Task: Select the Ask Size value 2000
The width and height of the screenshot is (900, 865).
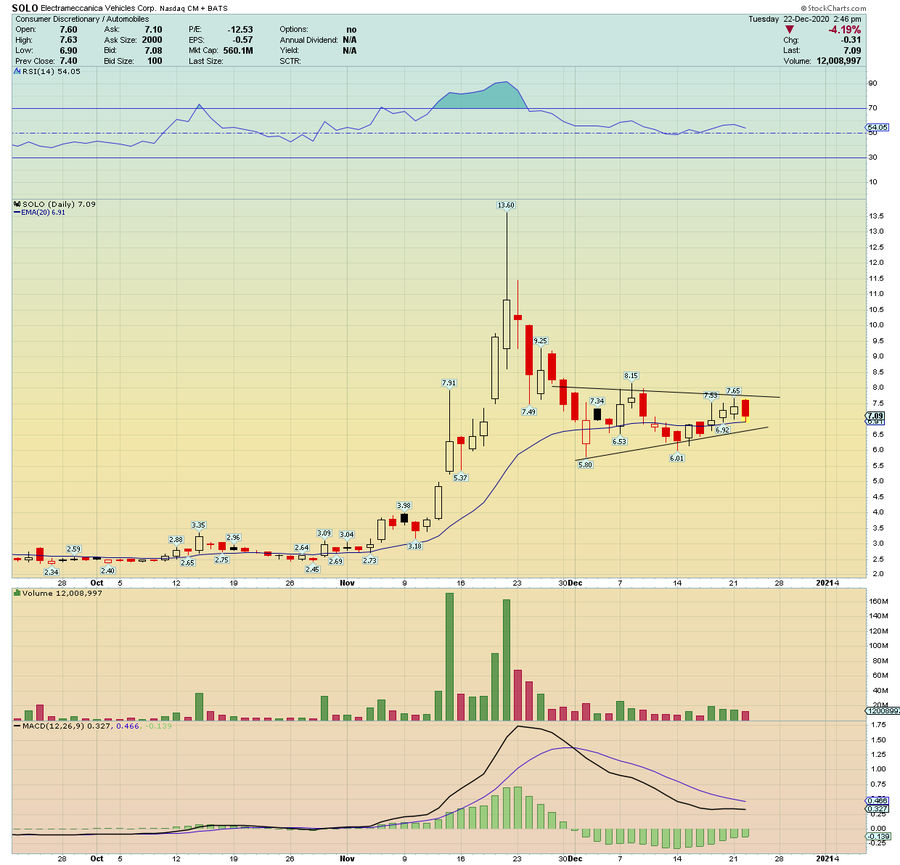Action: click(152, 40)
